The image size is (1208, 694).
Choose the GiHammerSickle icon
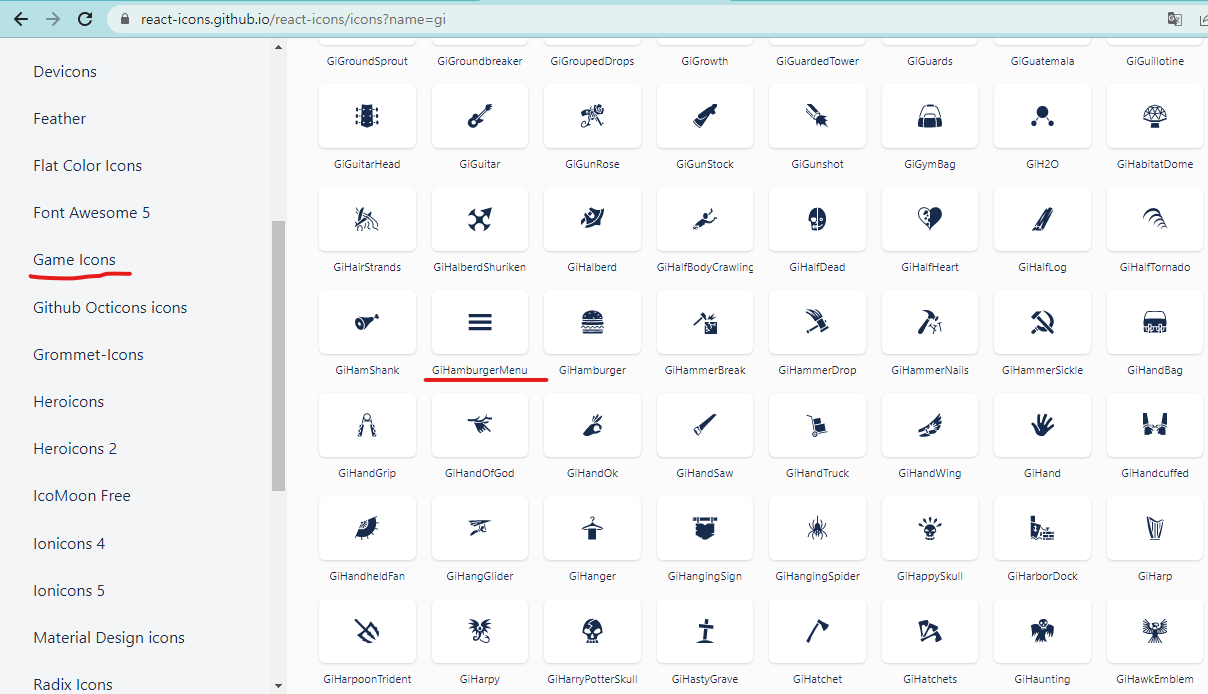click(x=1042, y=322)
